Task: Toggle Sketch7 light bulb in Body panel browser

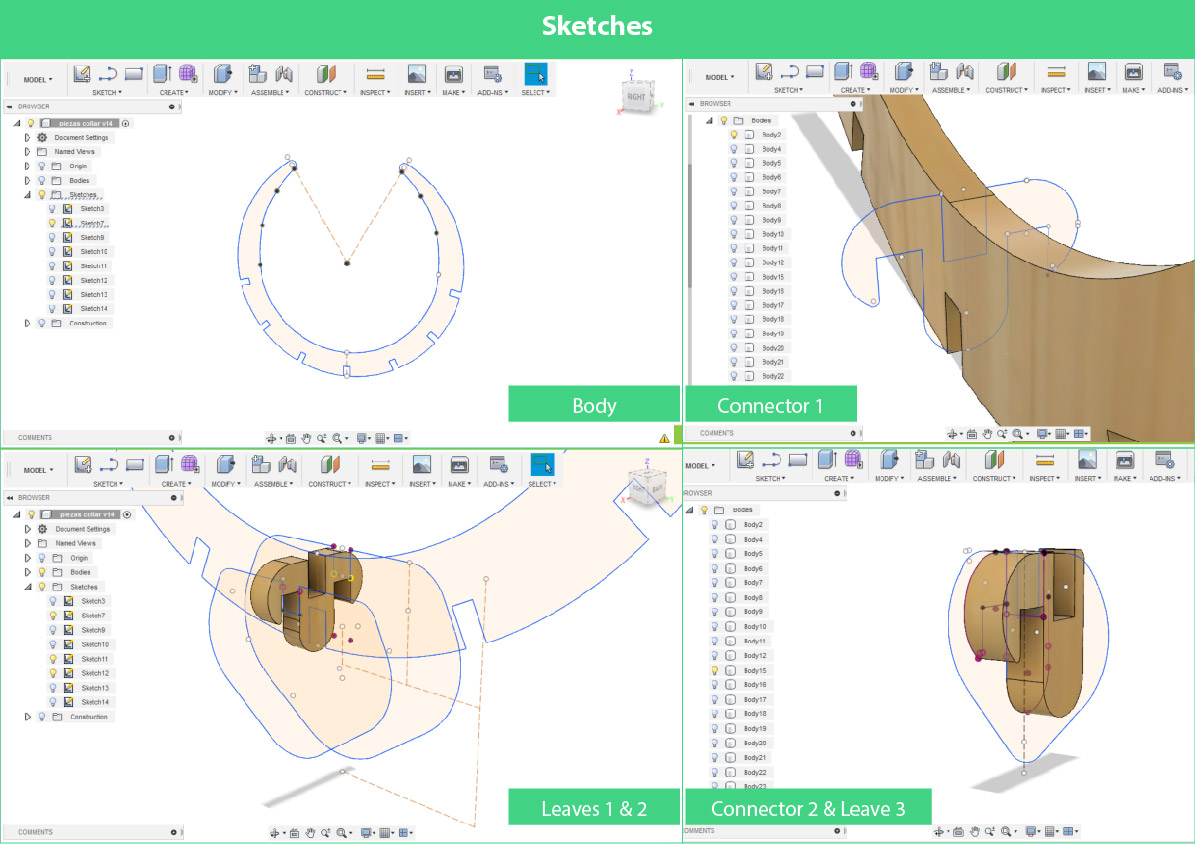Action: pyautogui.click(x=52, y=223)
